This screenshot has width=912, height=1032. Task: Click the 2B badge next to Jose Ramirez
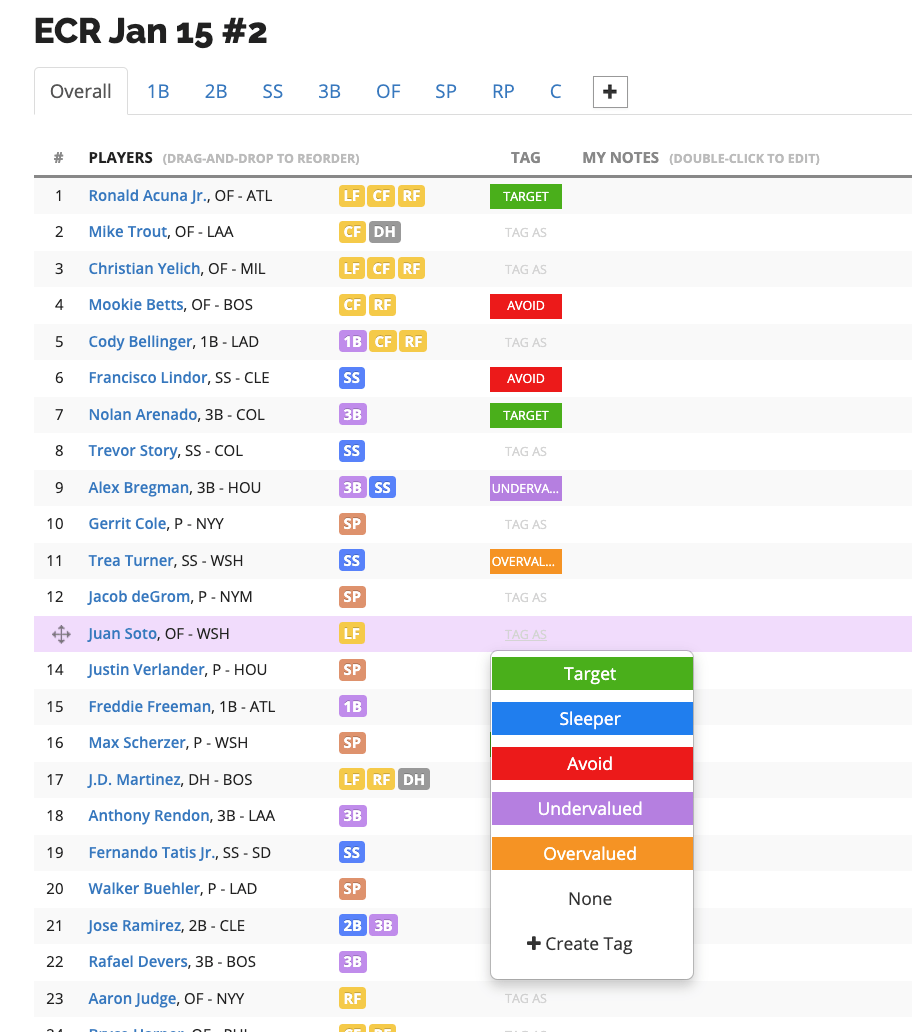coord(352,925)
